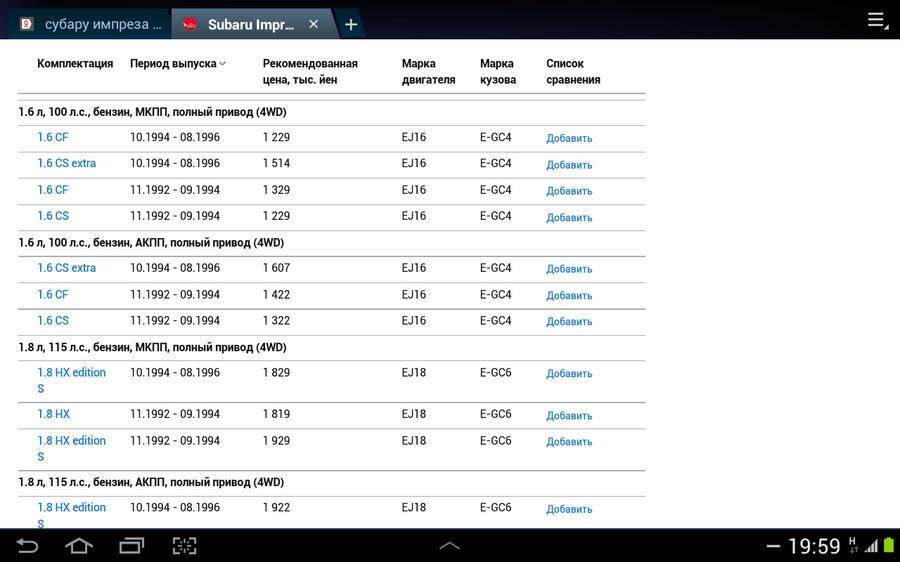This screenshot has height=562, width=900.
Task: Select group heading 1.8 л АКПП 4WD
Action: (x=151, y=482)
